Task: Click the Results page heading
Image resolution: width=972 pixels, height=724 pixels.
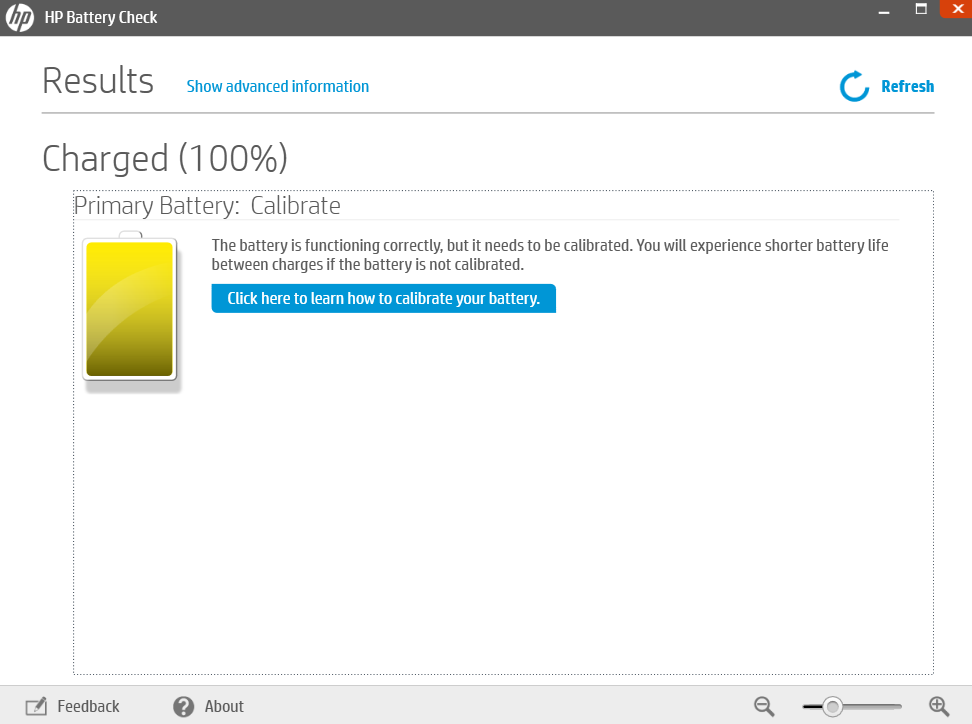Action: tap(97, 80)
